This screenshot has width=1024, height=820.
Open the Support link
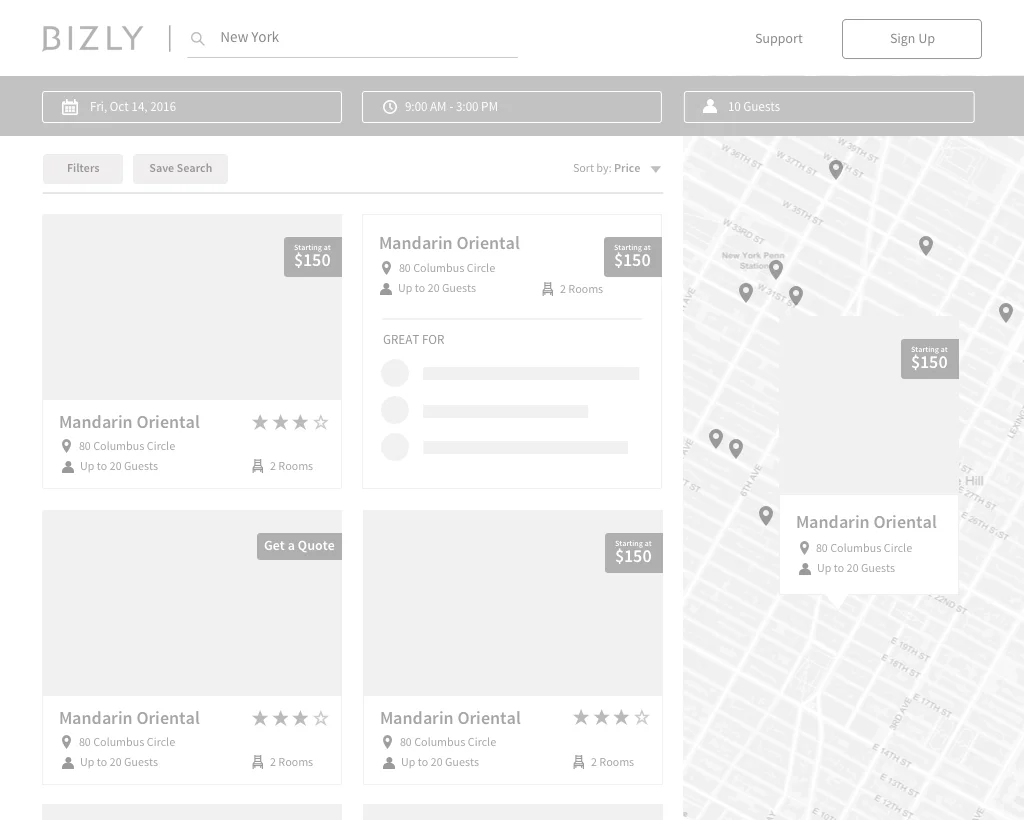tap(778, 39)
